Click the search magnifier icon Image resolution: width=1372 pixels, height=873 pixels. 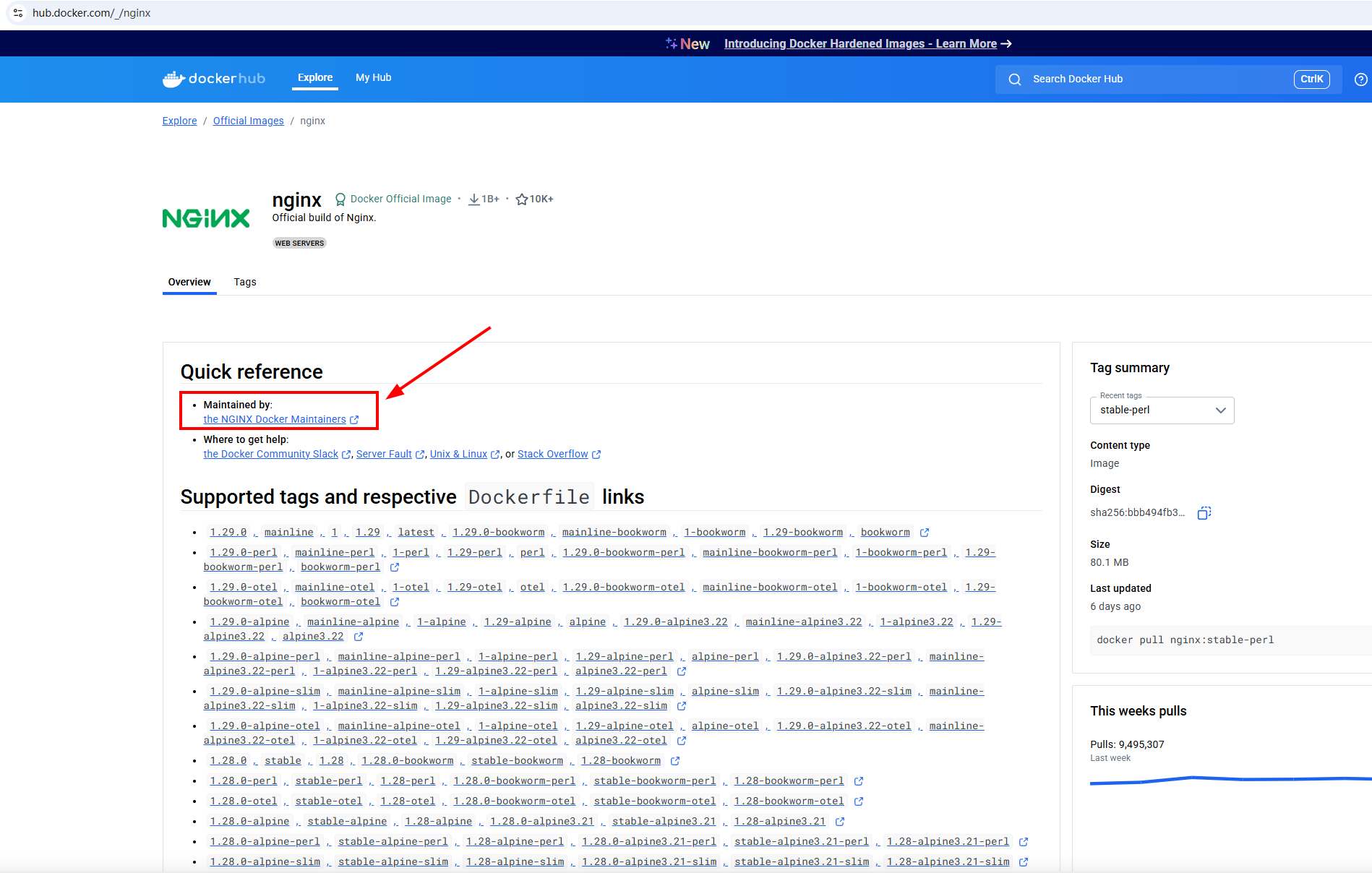click(1015, 79)
